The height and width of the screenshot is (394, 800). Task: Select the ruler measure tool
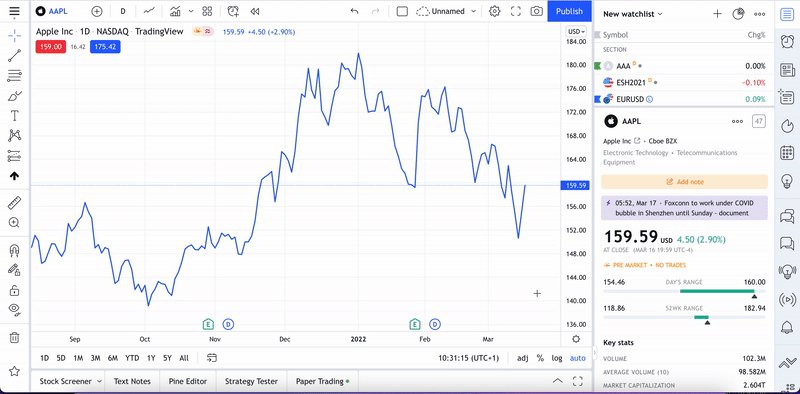[14, 203]
